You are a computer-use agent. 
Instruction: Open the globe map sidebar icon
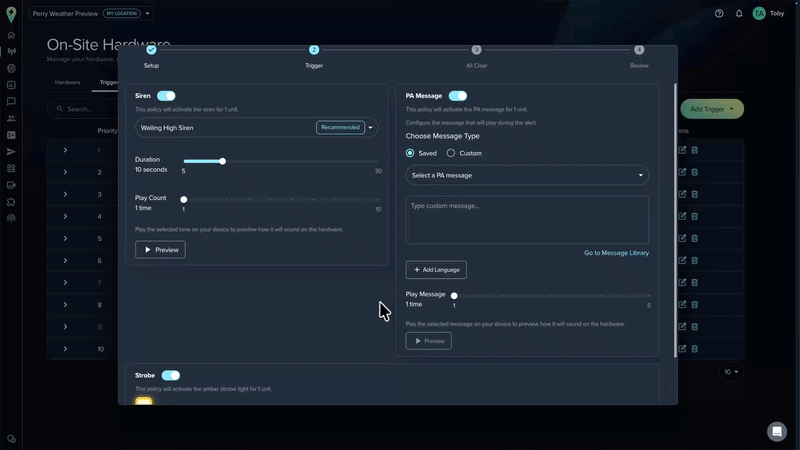(x=11, y=68)
